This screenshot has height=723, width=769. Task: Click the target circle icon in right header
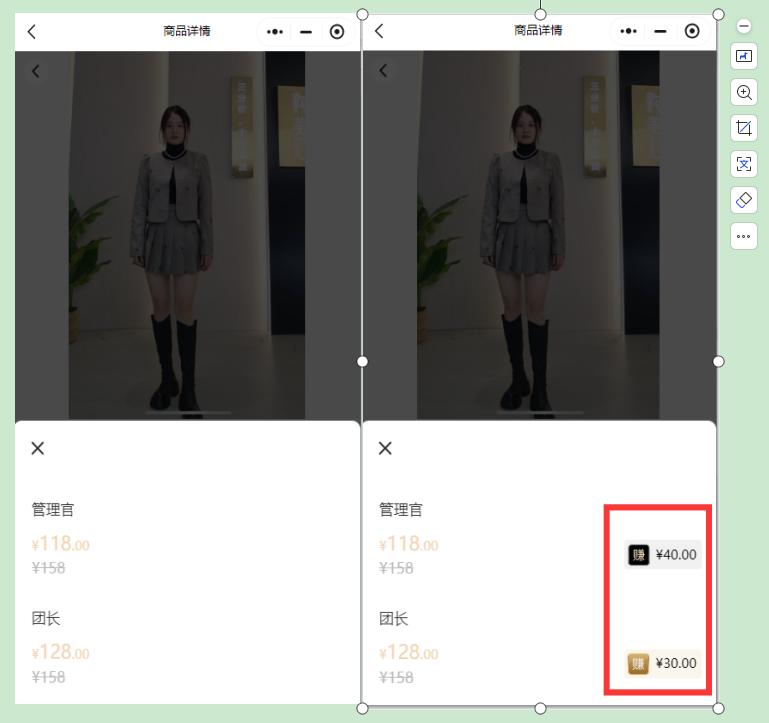click(692, 32)
